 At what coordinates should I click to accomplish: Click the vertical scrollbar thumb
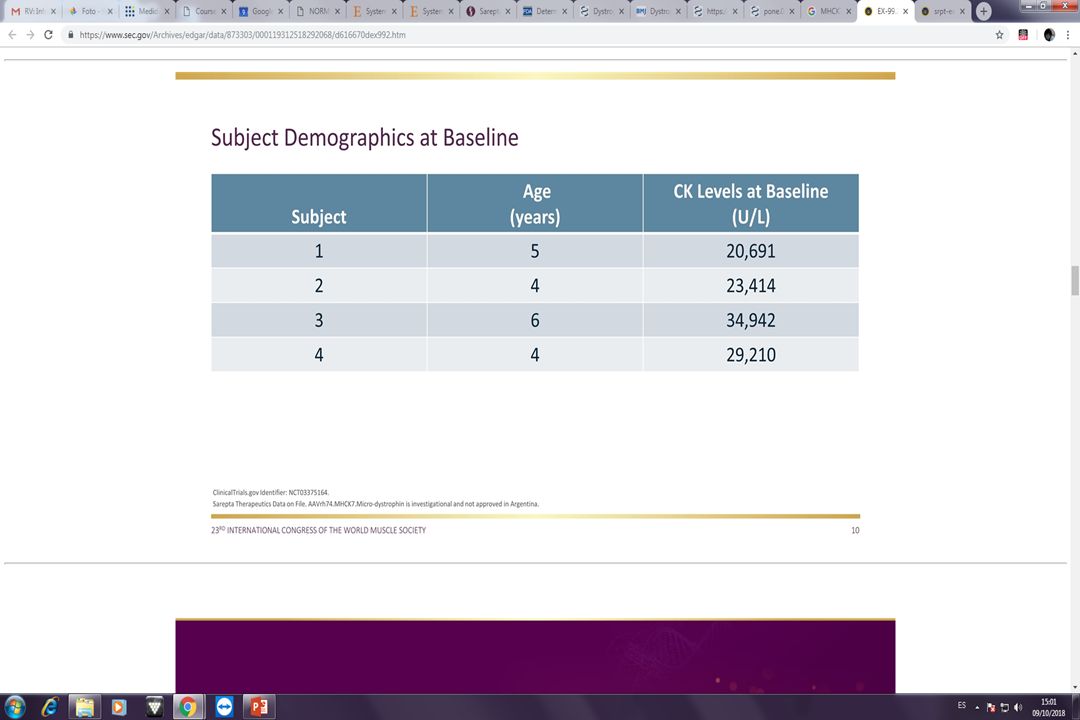(1074, 280)
